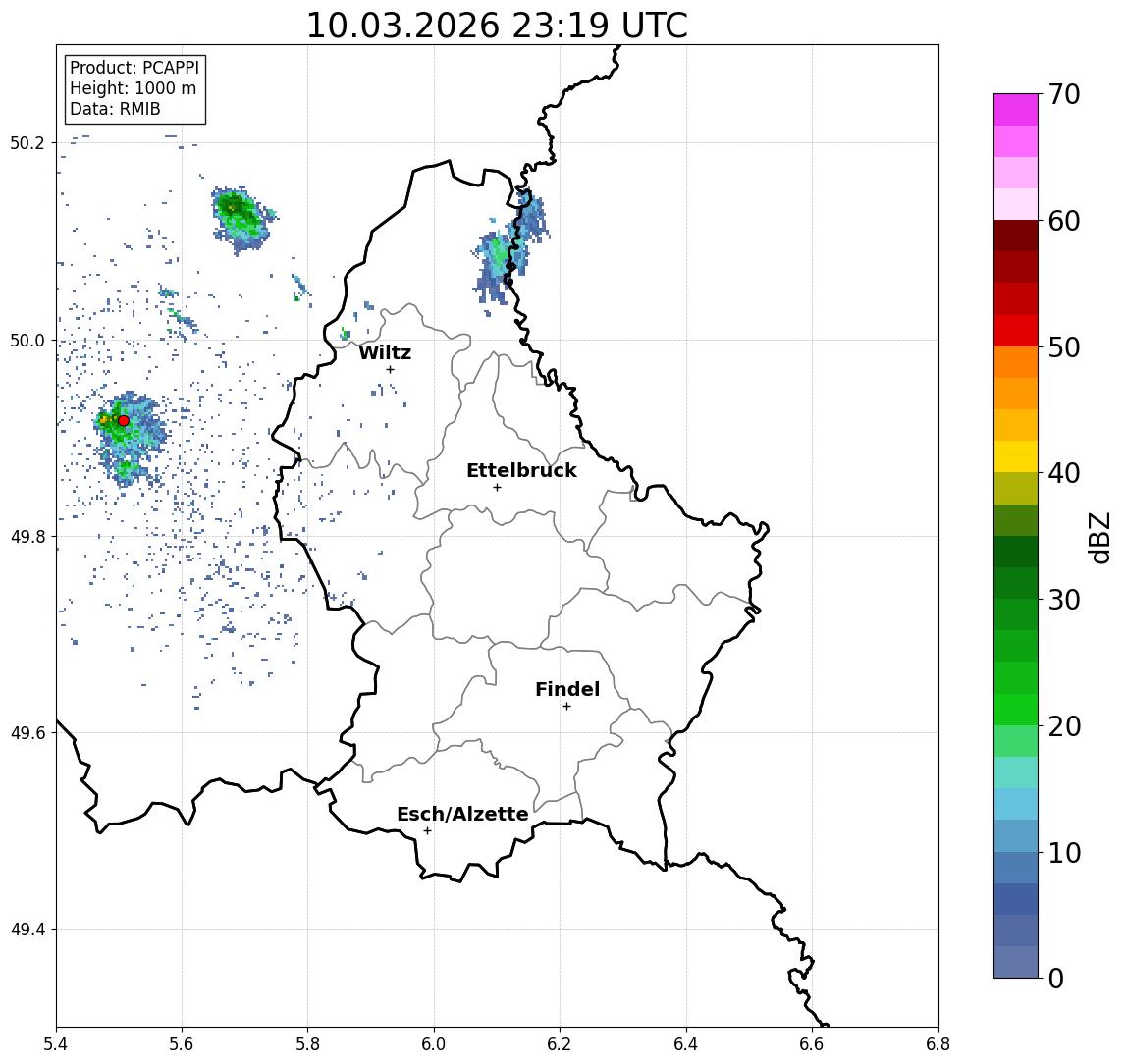The width and height of the screenshot is (1124, 1064).
Task: Click the 'Data: RMIB' text line
Action: pos(115,109)
